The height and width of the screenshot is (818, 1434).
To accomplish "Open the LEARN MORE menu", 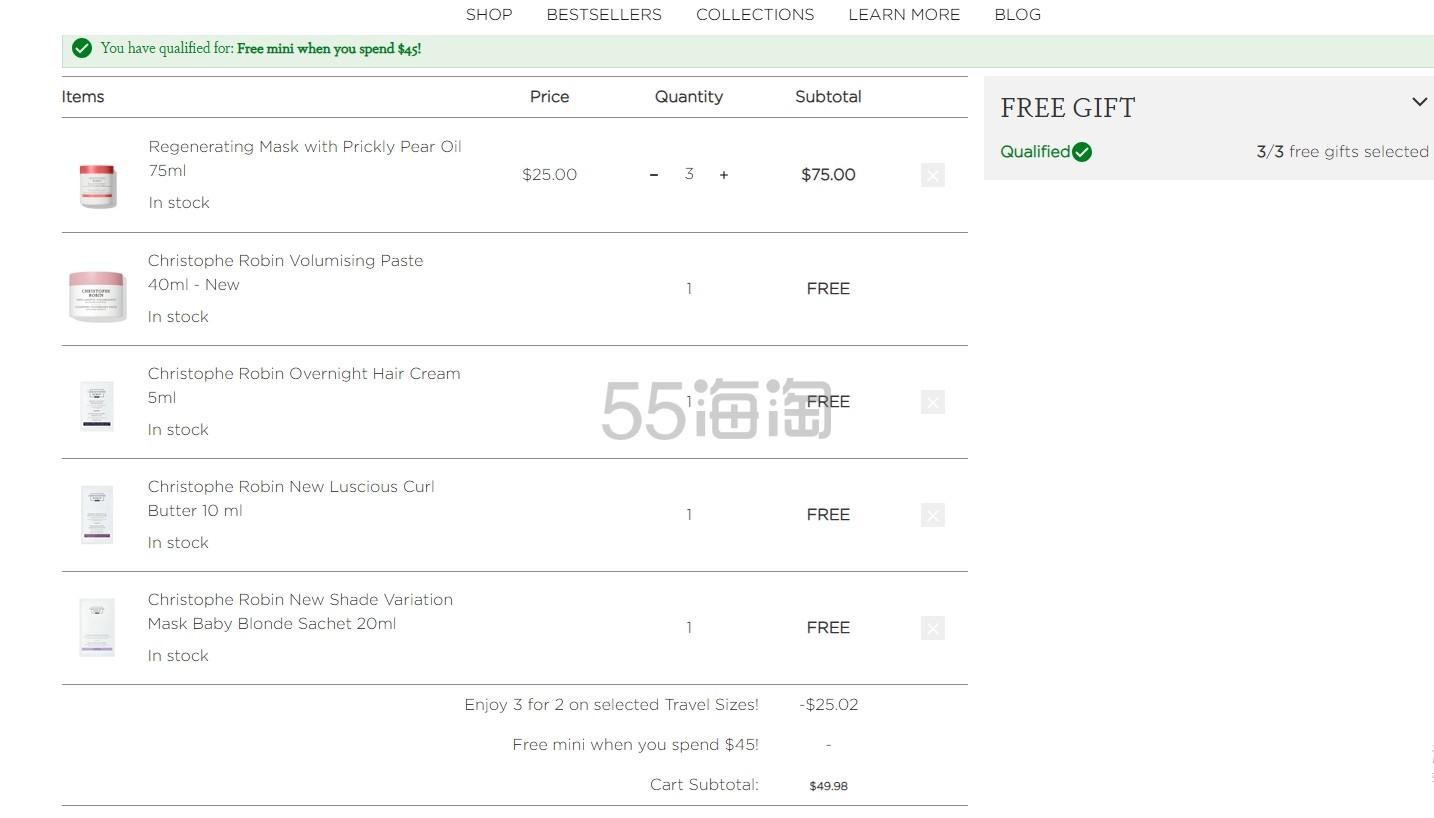I will pyautogui.click(x=904, y=14).
